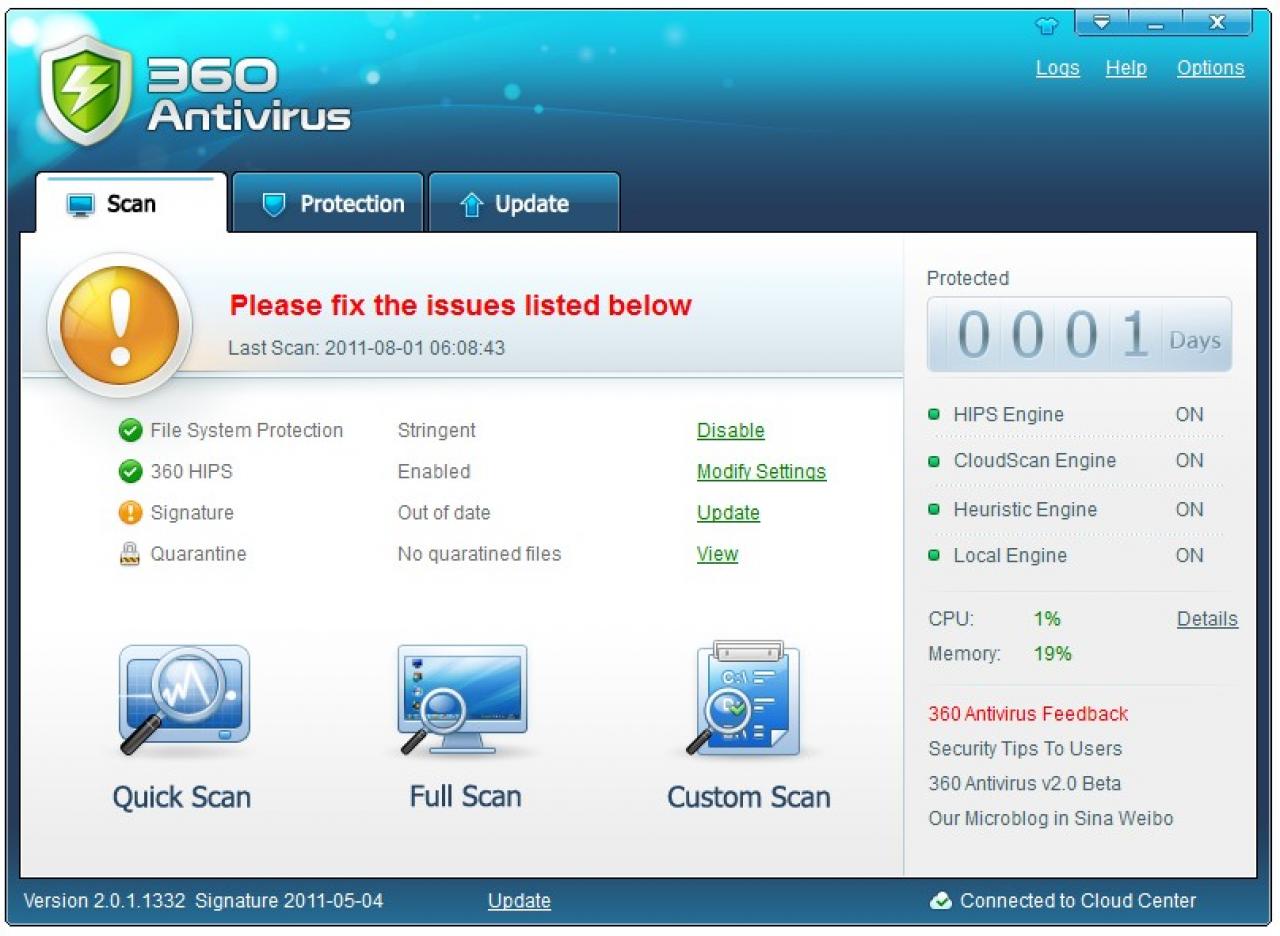Toggle the Heuristic Engine ON status

pos(1190,509)
